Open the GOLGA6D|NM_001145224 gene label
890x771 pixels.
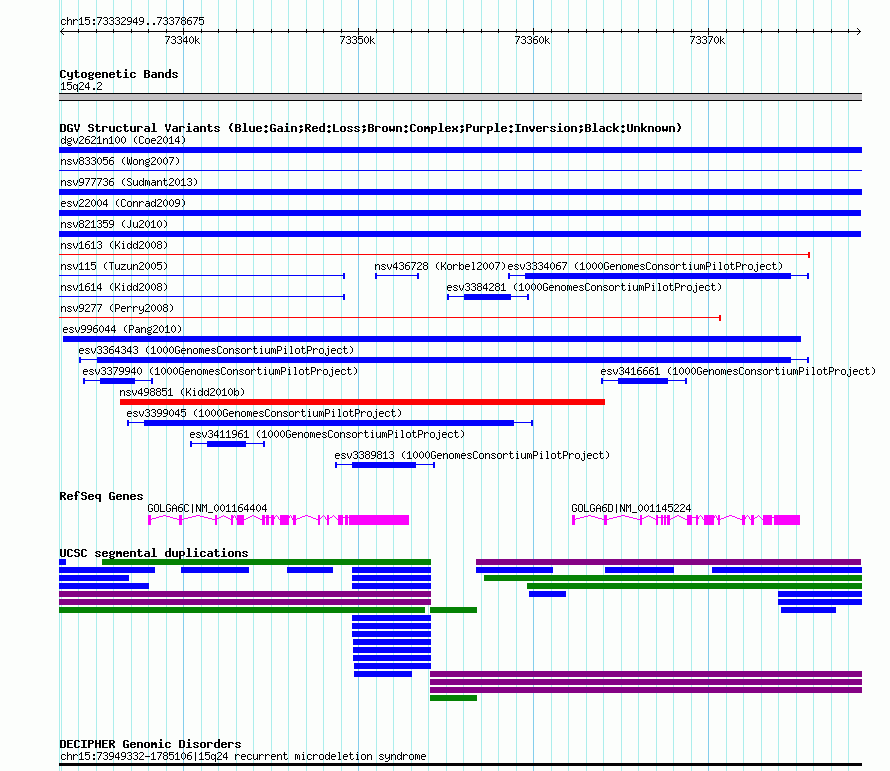tap(631, 508)
